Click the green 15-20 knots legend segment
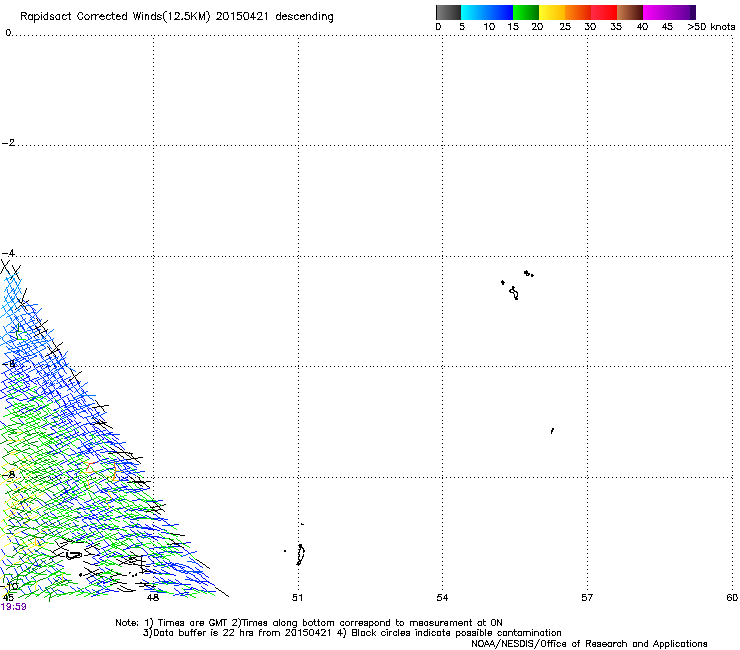 tap(526, 12)
